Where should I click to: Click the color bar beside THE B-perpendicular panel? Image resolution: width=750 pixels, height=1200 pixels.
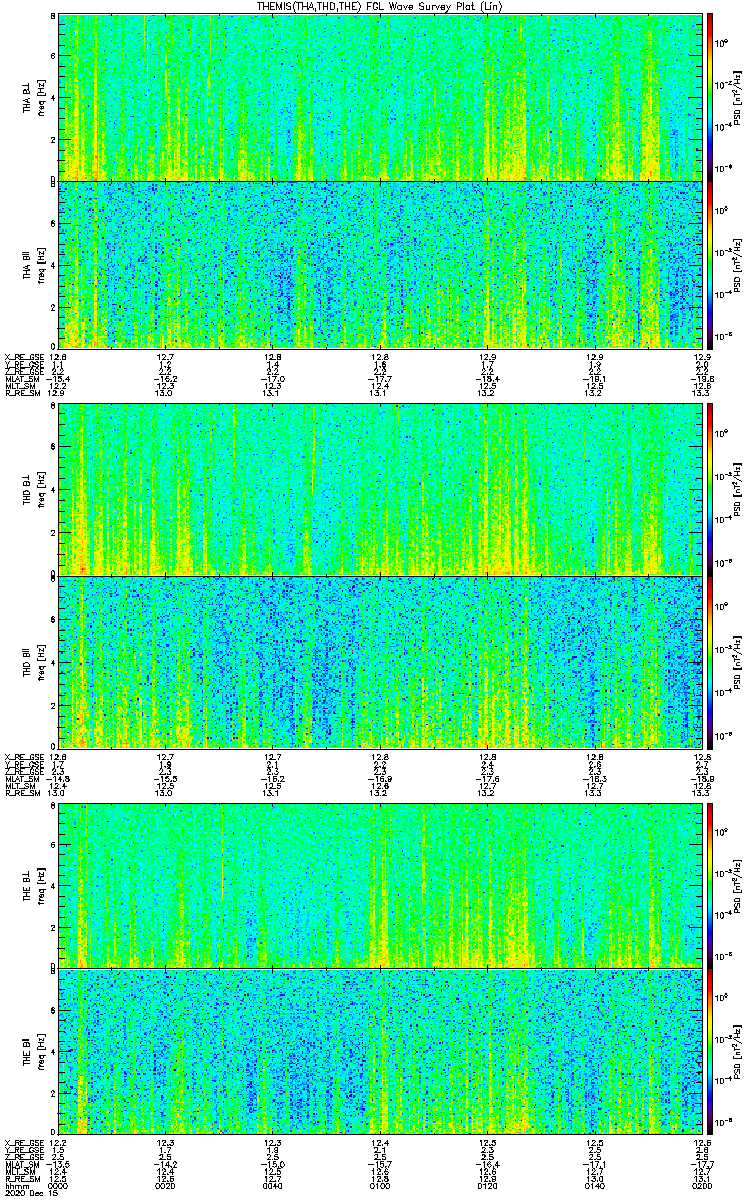711,885
